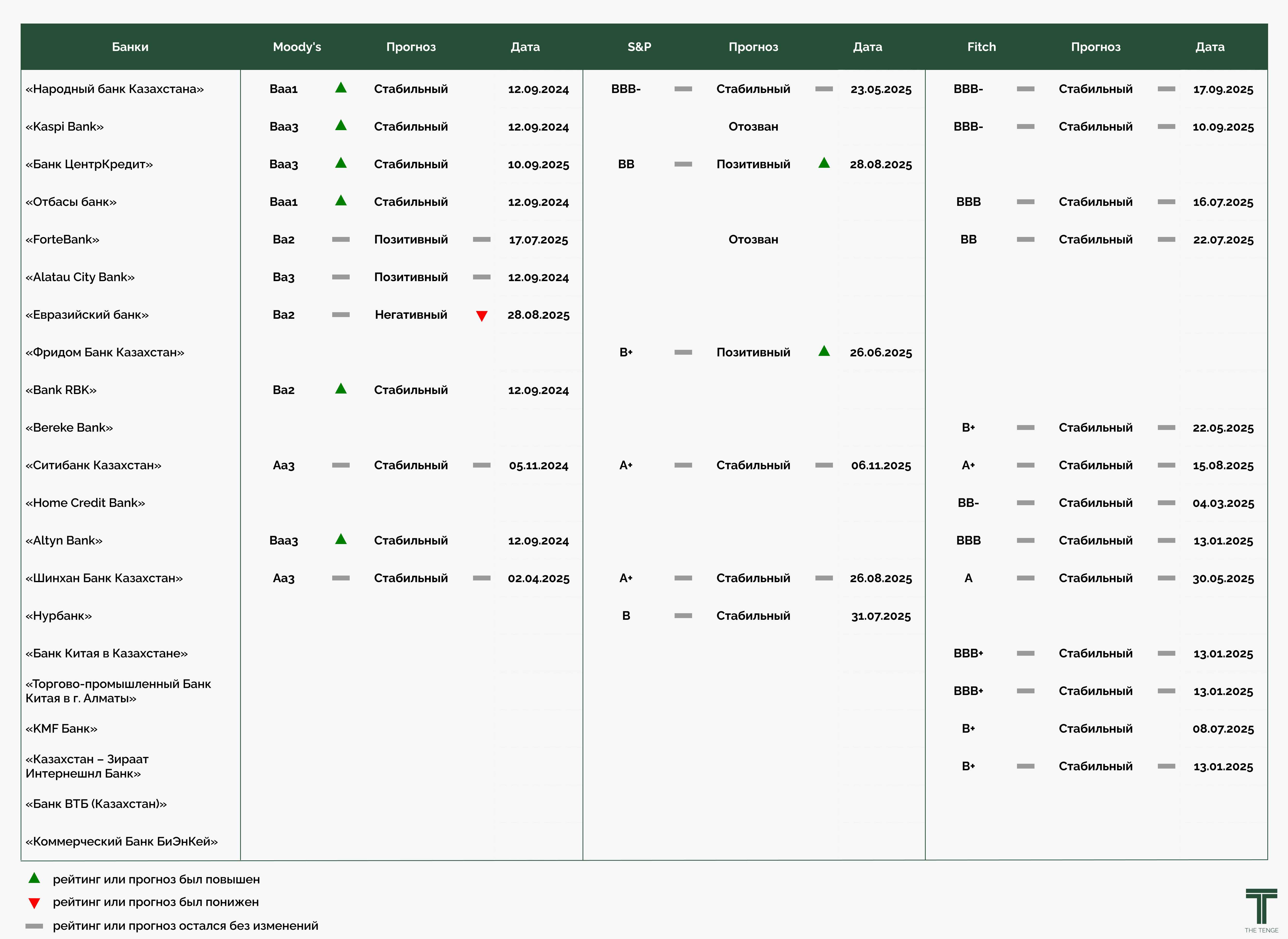Click the «Home Credit Bank» row label
Image resolution: width=1288 pixels, height=939 pixels.
85,503
